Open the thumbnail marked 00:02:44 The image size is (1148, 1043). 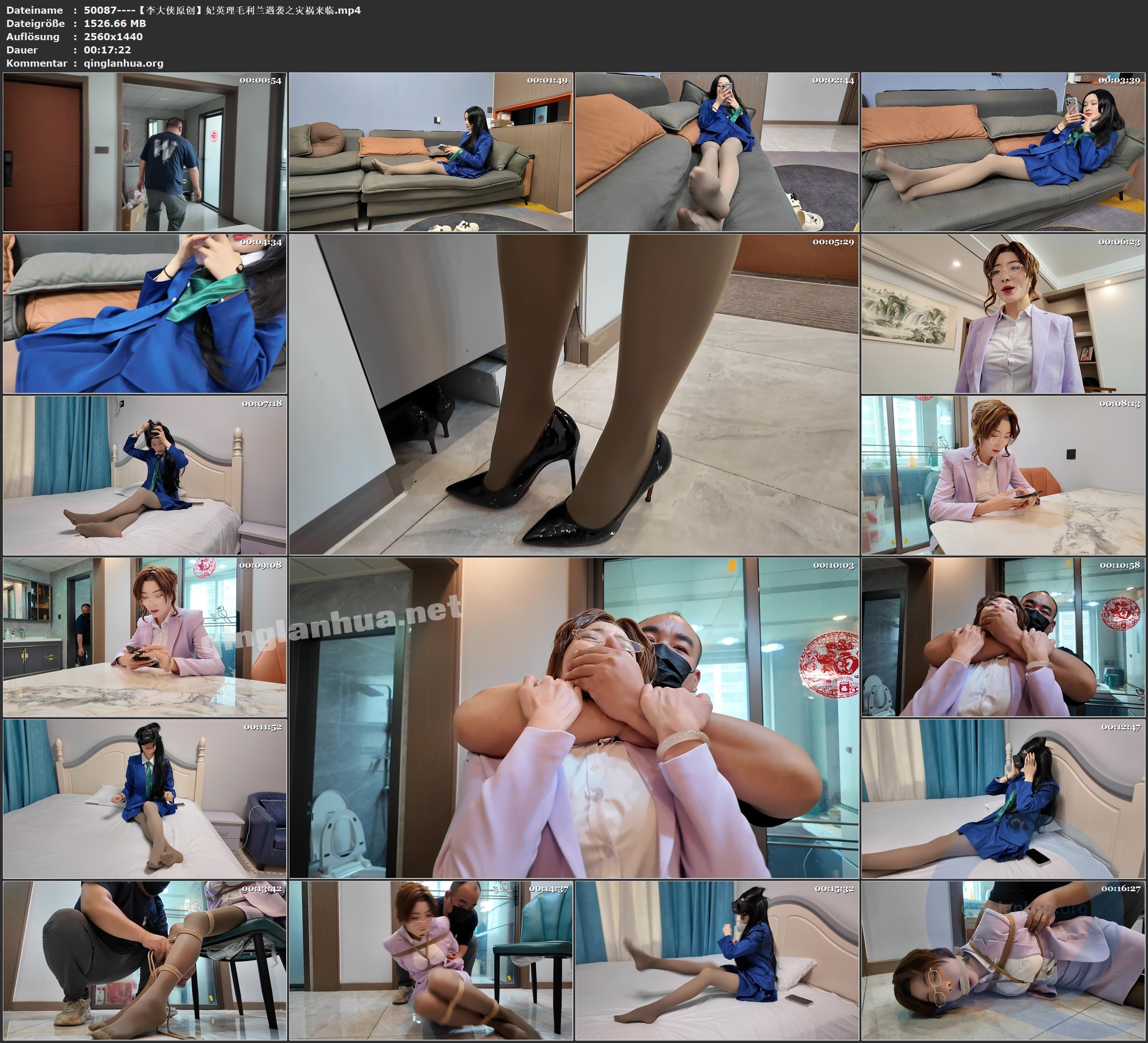[x=716, y=151]
